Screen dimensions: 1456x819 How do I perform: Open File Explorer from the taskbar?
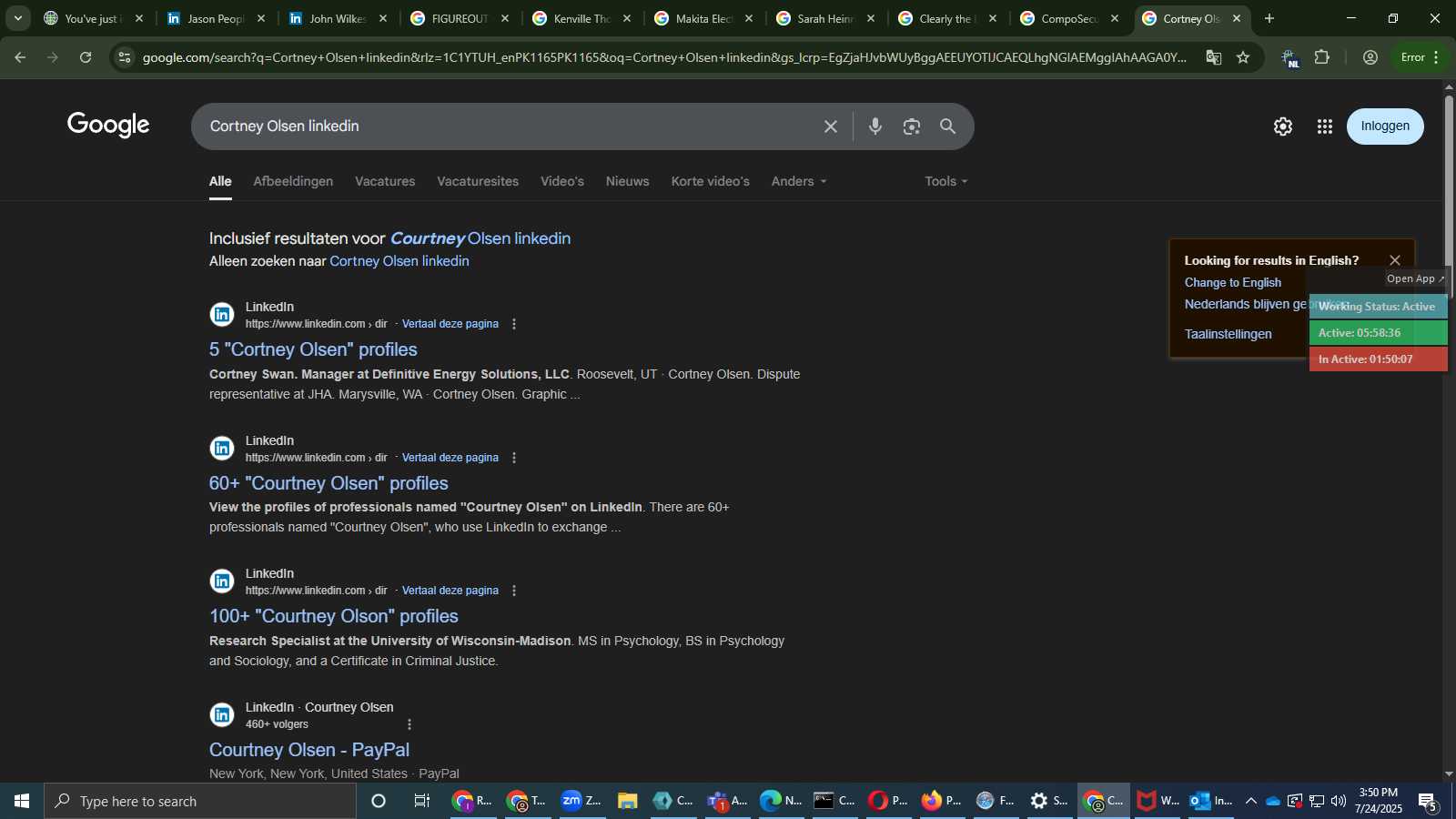pos(627,801)
